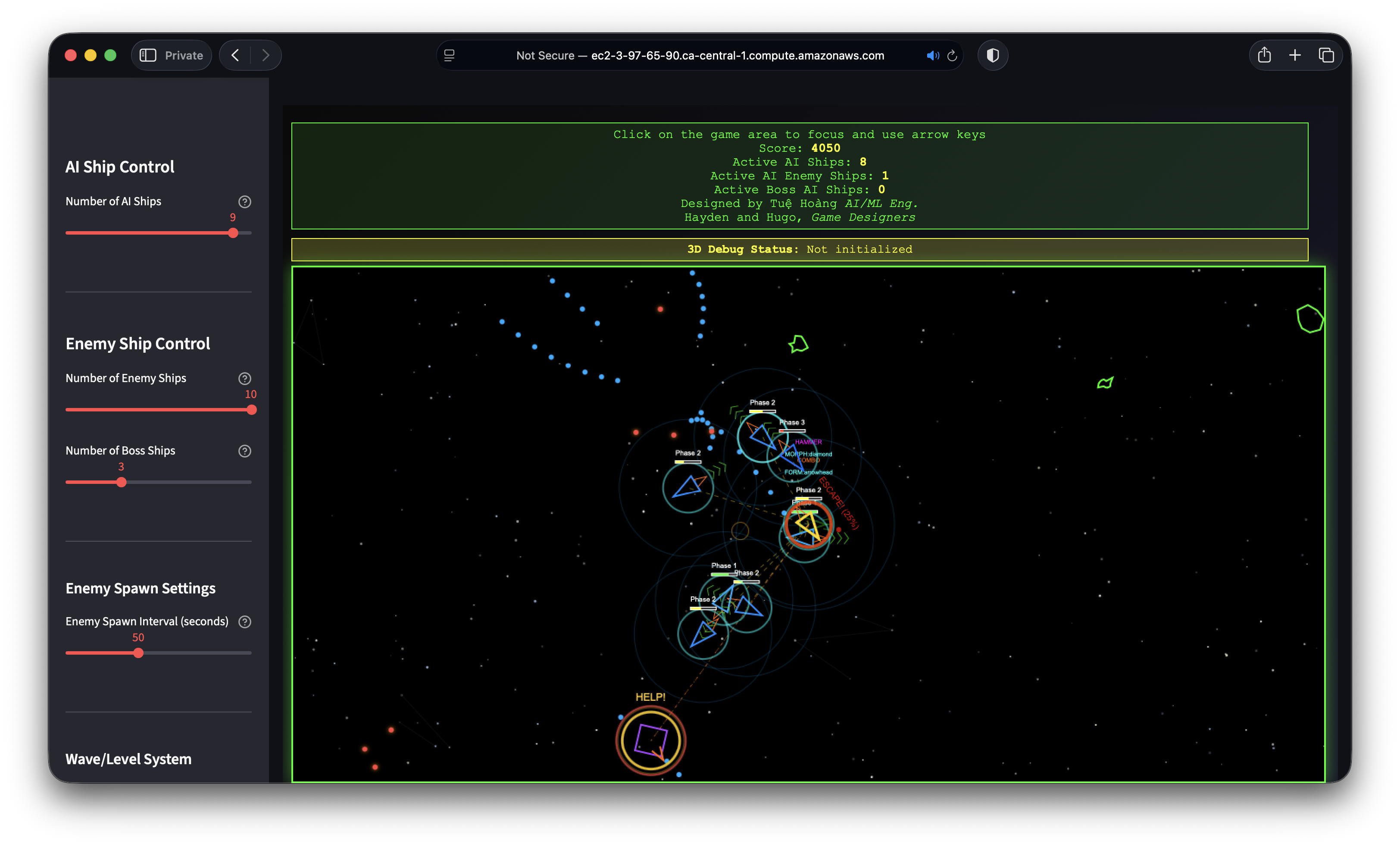This screenshot has width=1400, height=847.
Task: Open help for Enemy Spawn Interval
Action: pos(245,621)
